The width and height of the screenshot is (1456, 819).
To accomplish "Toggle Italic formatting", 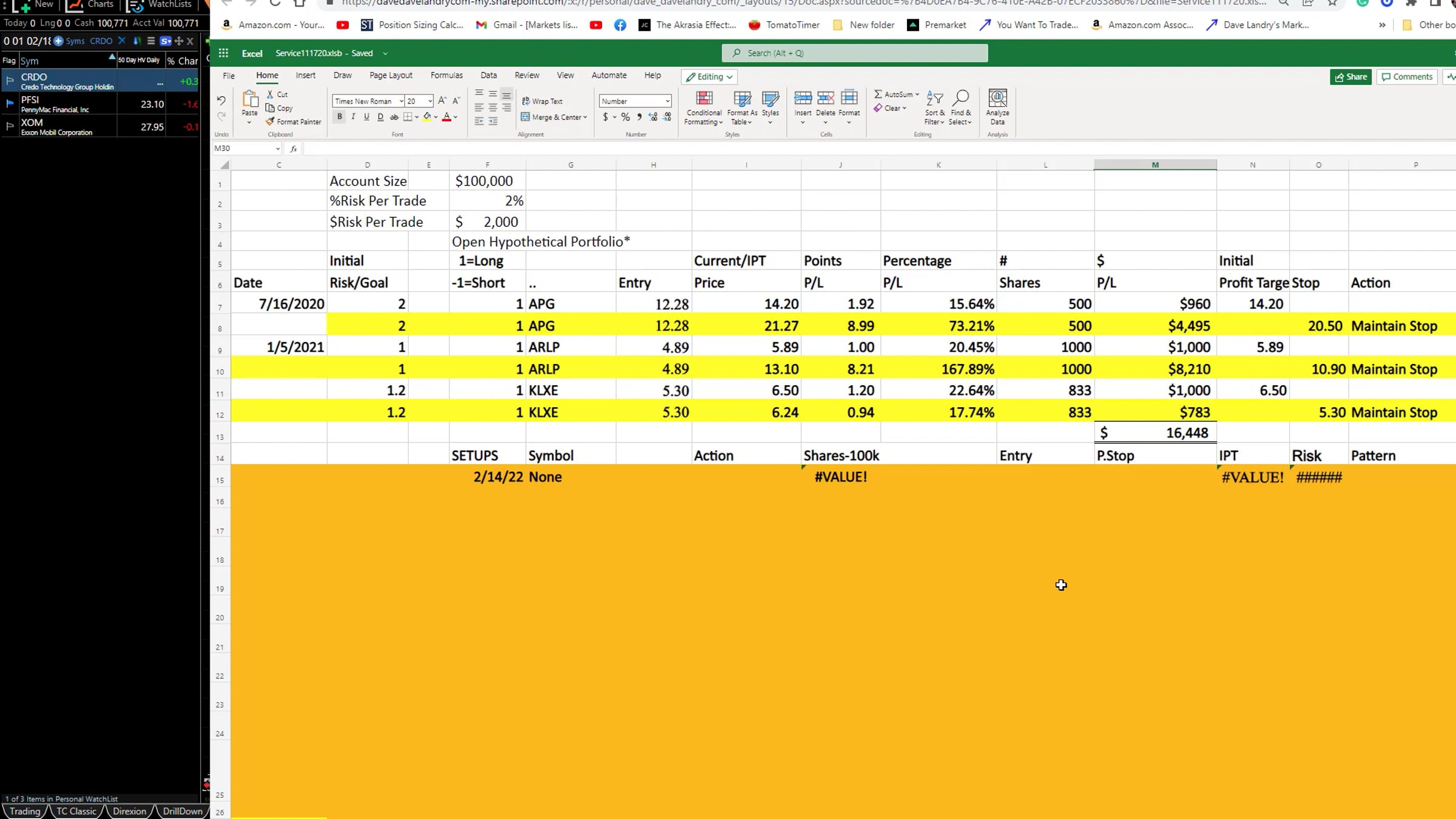I will (353, 116).
